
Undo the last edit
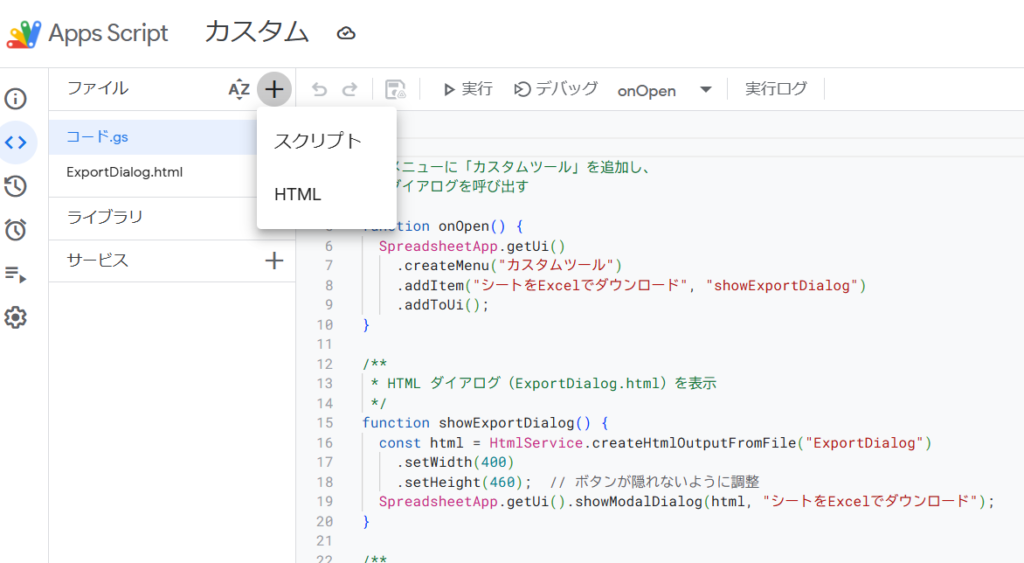[x=319, y=89]
